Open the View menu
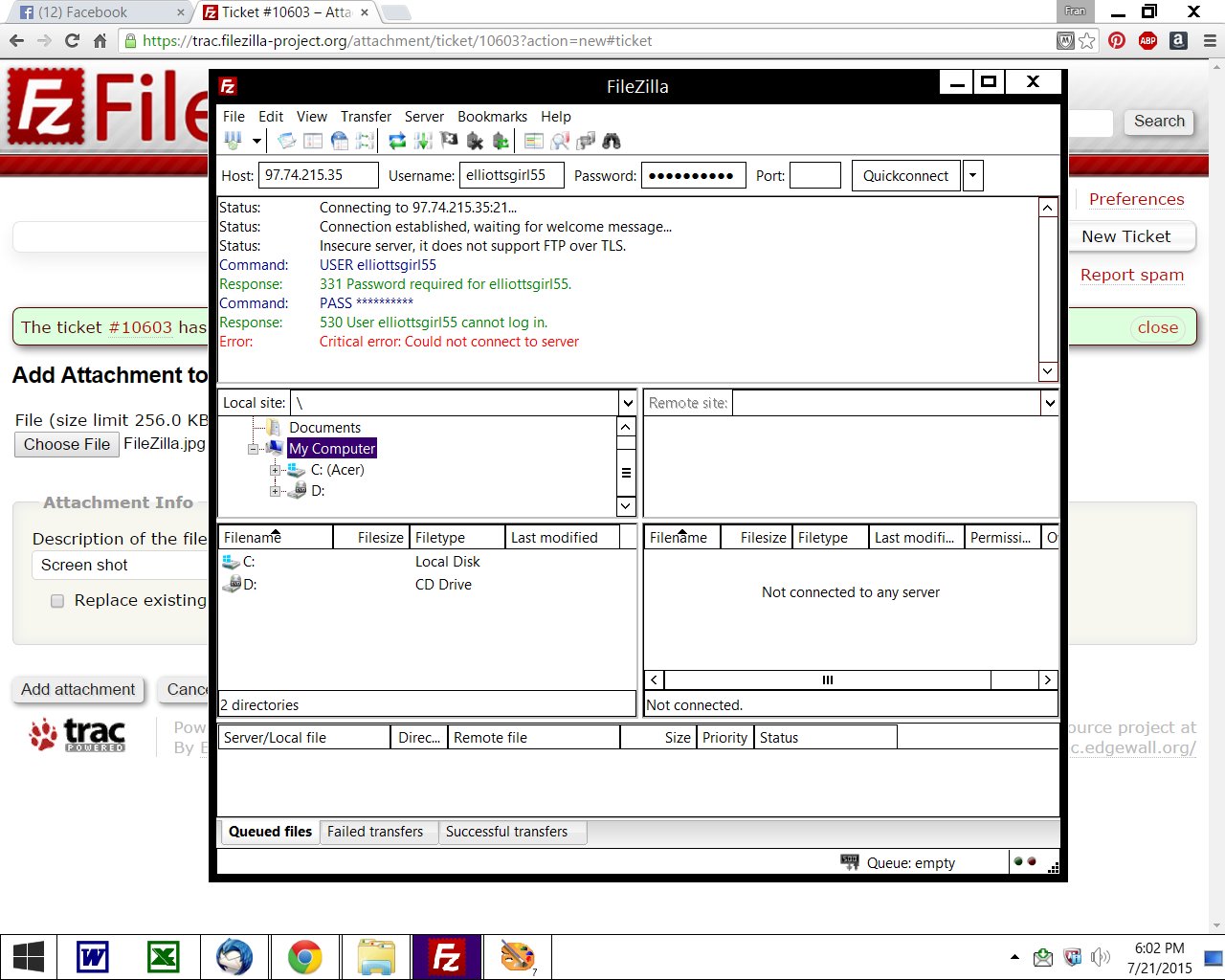The image size is (1225, 980). coord(312,117)
